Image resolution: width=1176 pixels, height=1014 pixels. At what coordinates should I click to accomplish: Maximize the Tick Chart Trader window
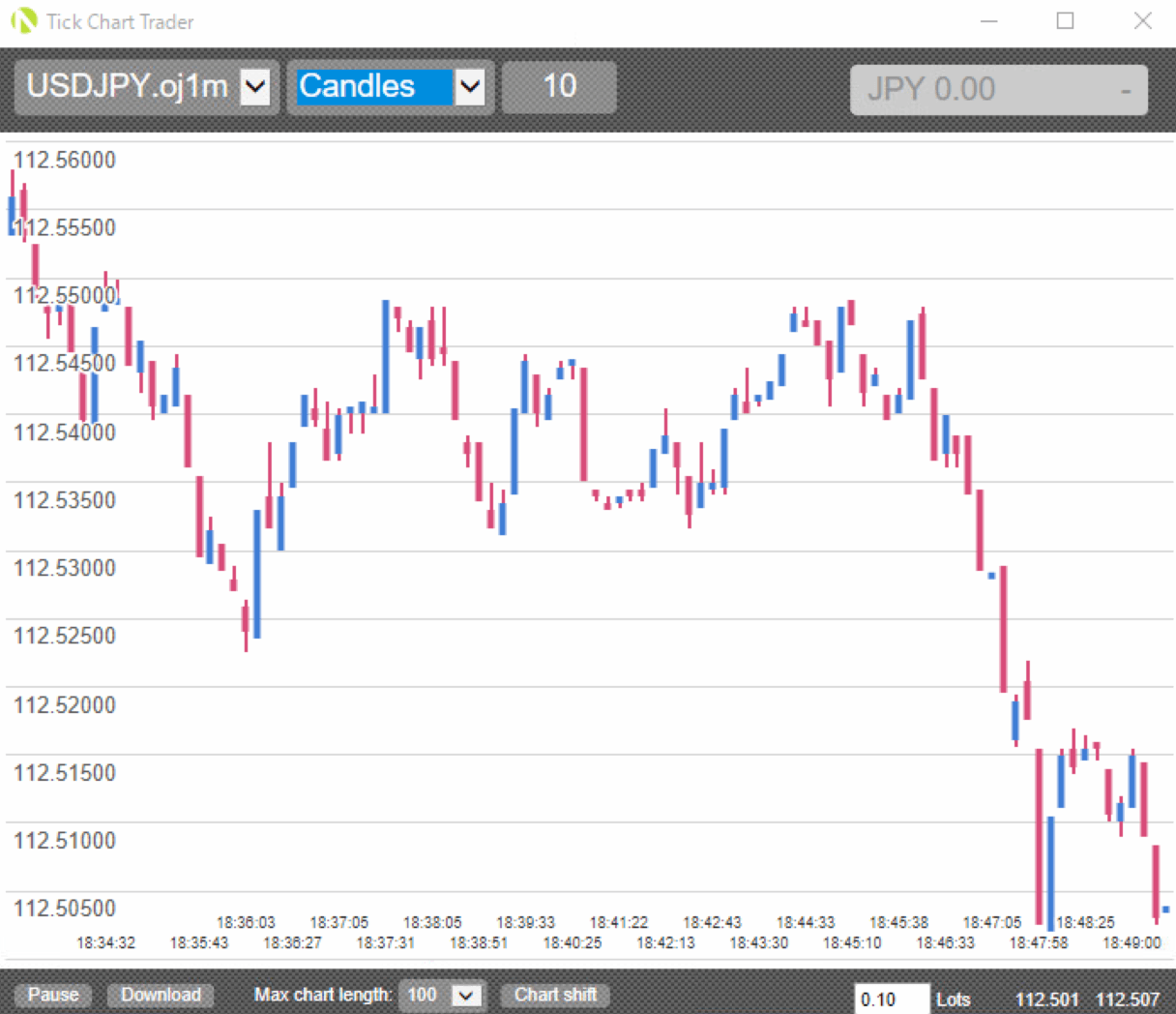coord(1065,20)
